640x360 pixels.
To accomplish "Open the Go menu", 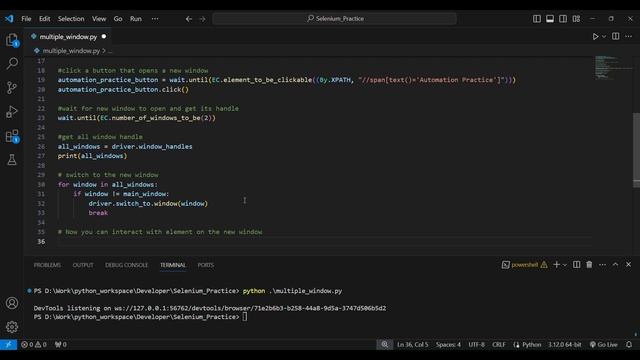I will pyautogui.click(x=118, y=19).
